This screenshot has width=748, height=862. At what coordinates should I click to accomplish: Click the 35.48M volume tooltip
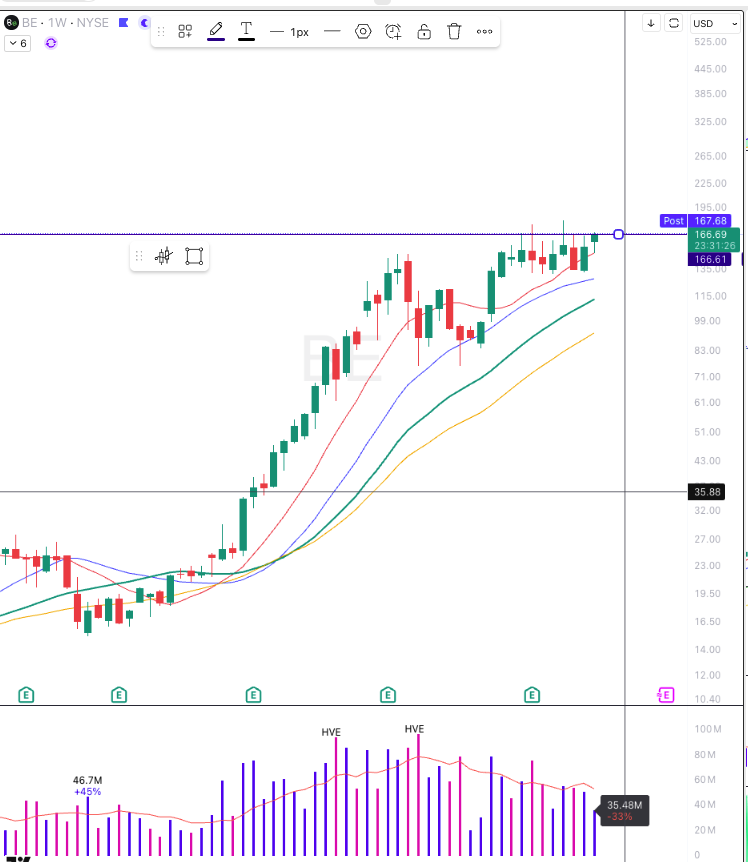(625, 810)
